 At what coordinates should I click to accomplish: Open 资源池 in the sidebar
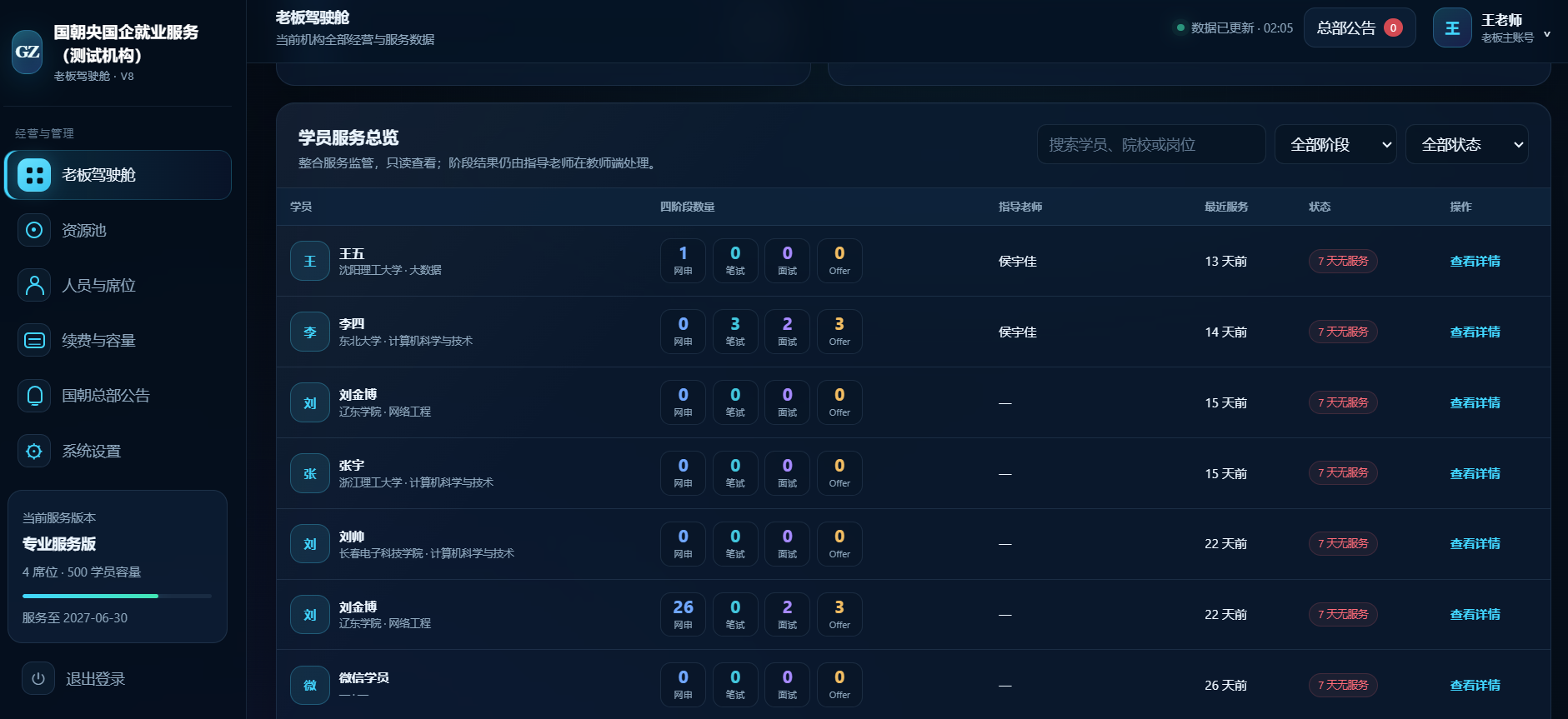pyautogui.click(x=118, y=230)
